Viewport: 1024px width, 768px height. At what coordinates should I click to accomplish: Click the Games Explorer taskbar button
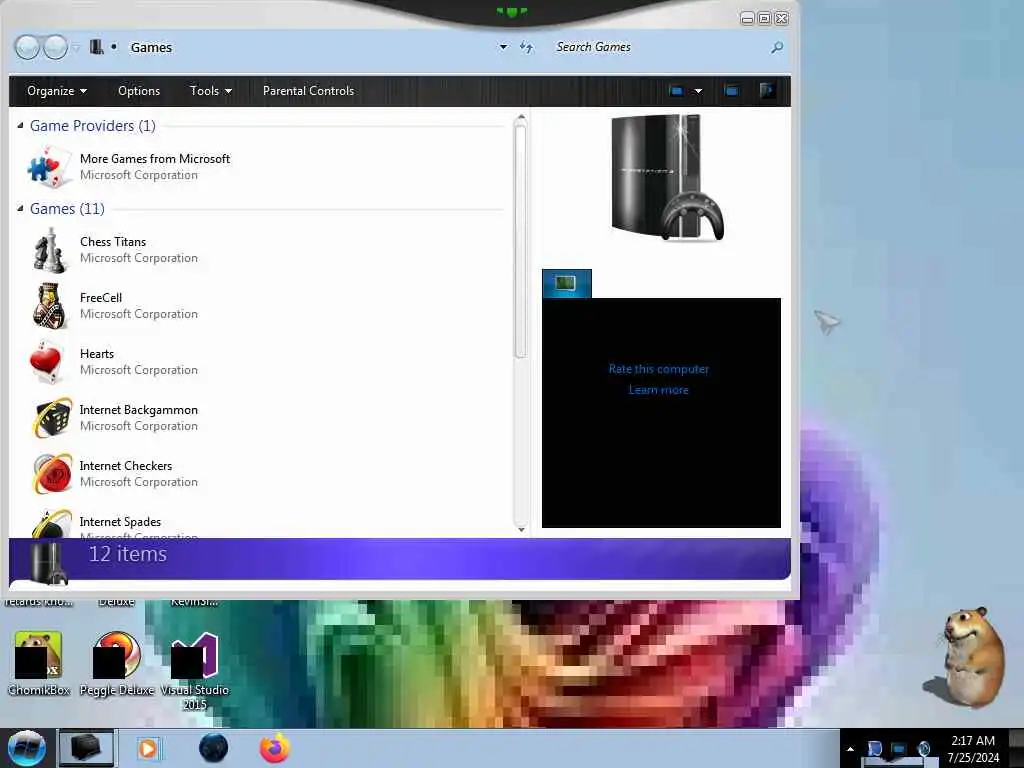(x=86, y=748)
